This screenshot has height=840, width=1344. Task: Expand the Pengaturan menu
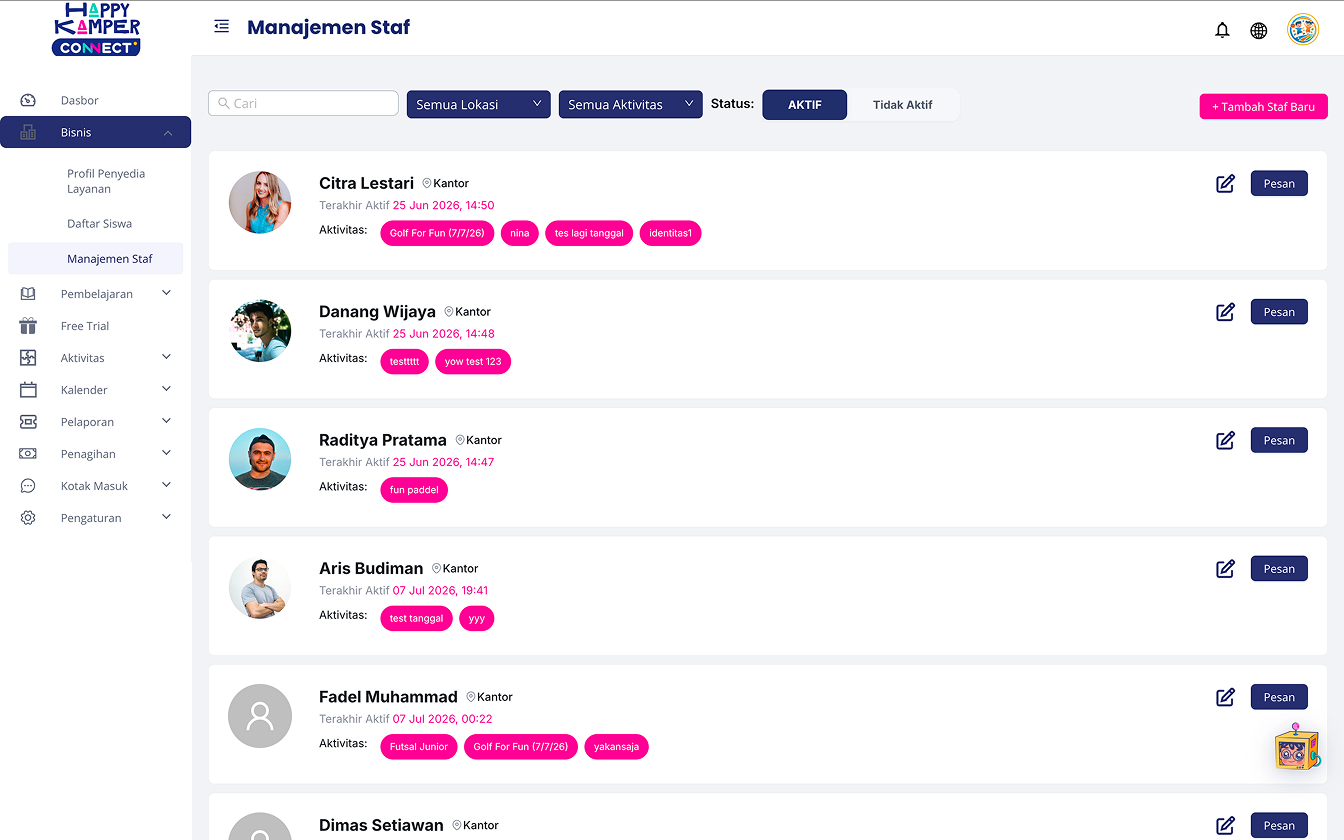(x=166, y=517)
